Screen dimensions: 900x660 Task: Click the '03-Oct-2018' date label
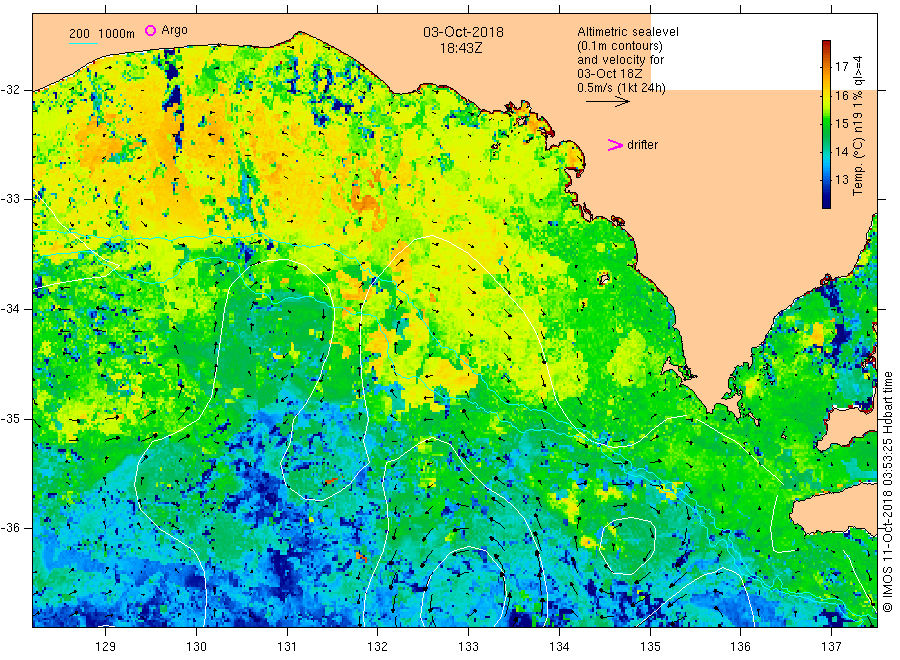tap(463, 32)
